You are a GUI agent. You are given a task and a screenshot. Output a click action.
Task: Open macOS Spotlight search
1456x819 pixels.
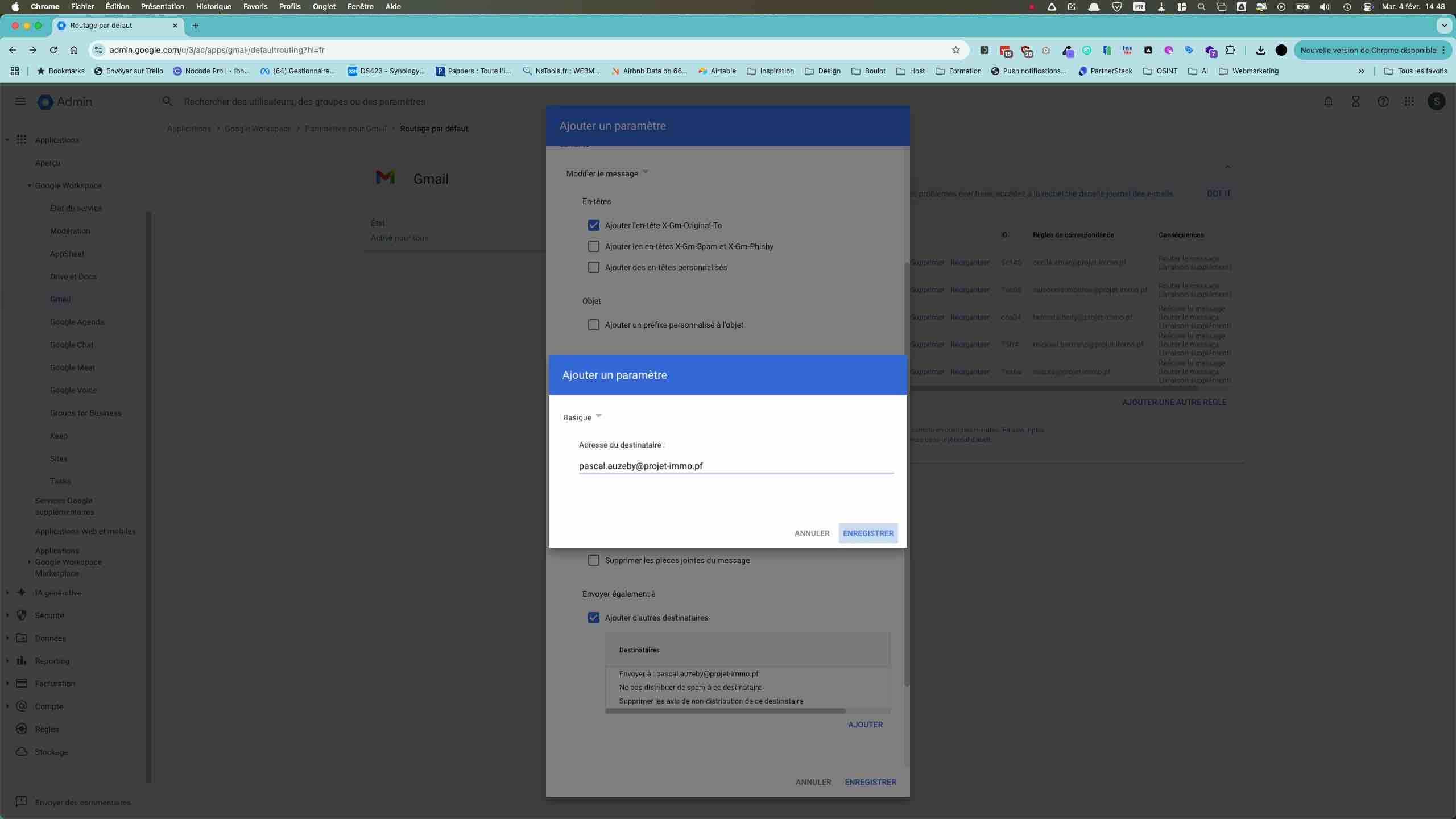[x=1201, y=7]
